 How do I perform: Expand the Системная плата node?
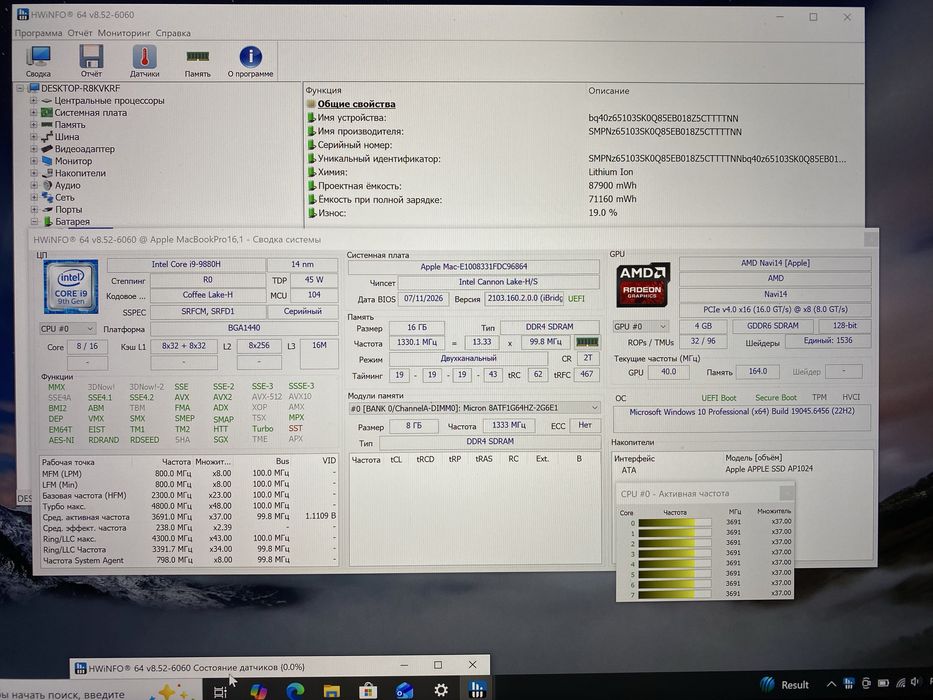coord(34,112)
